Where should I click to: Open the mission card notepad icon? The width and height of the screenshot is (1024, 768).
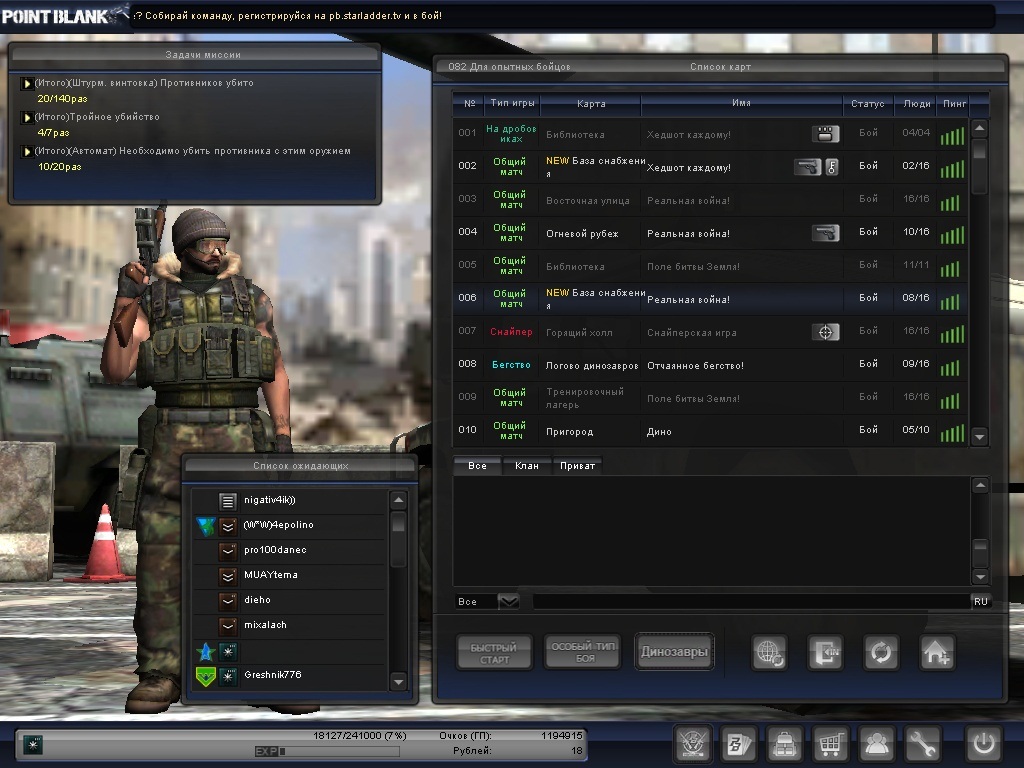pos(738,744)
